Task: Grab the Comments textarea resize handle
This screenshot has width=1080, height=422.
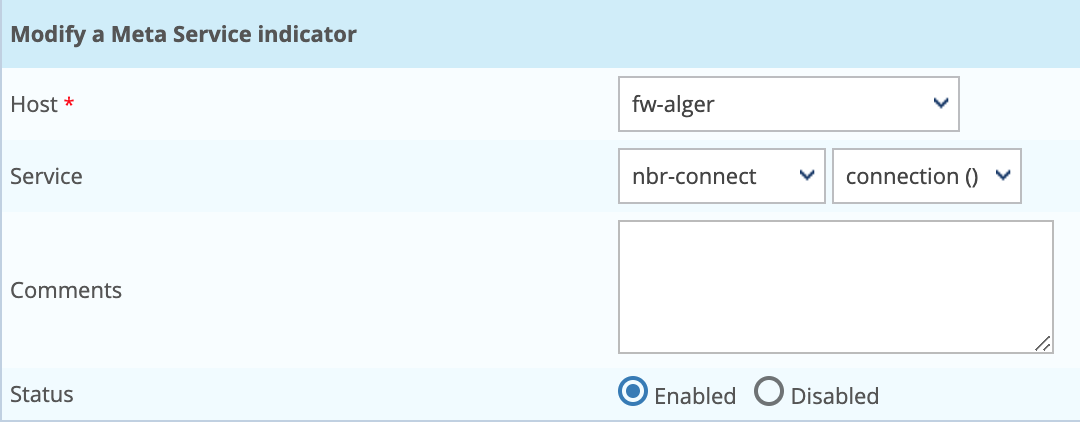Action: 1043,343
